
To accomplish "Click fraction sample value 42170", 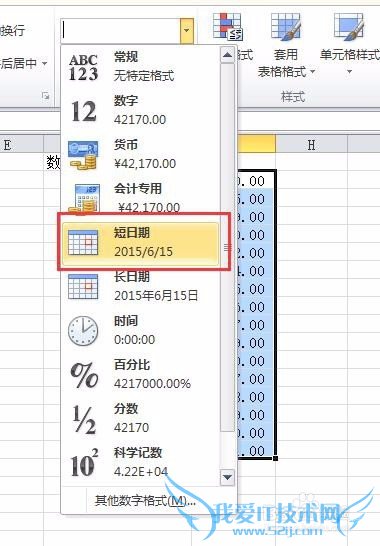I will [131, 428].
